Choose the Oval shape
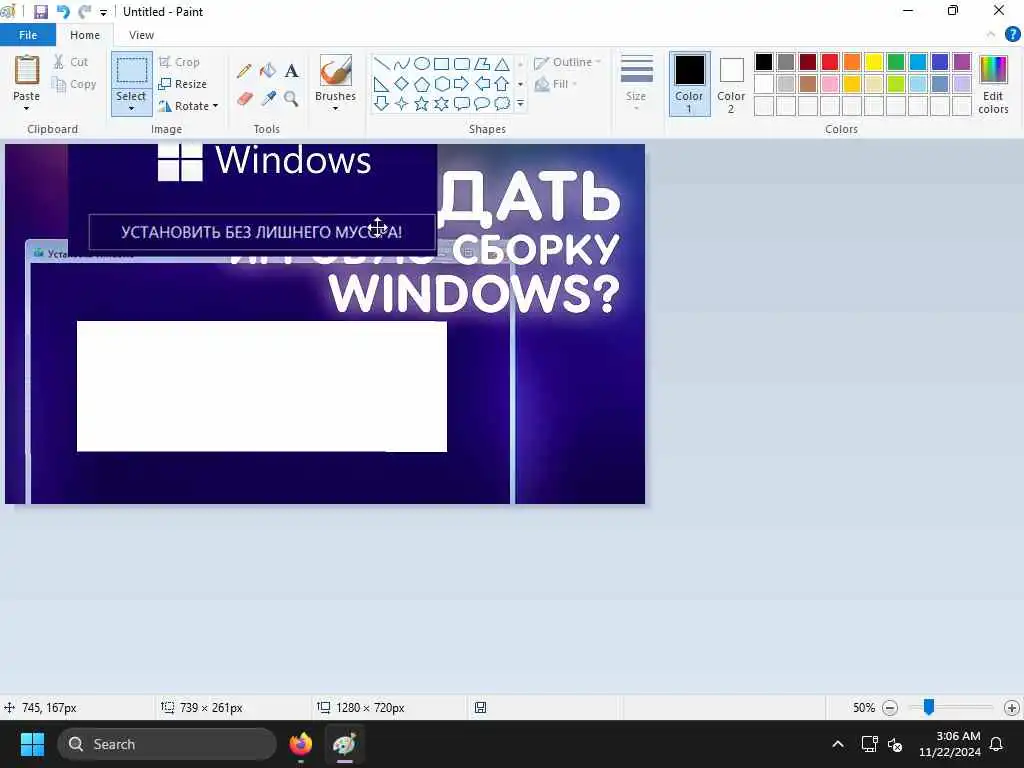 pos(422,63)
